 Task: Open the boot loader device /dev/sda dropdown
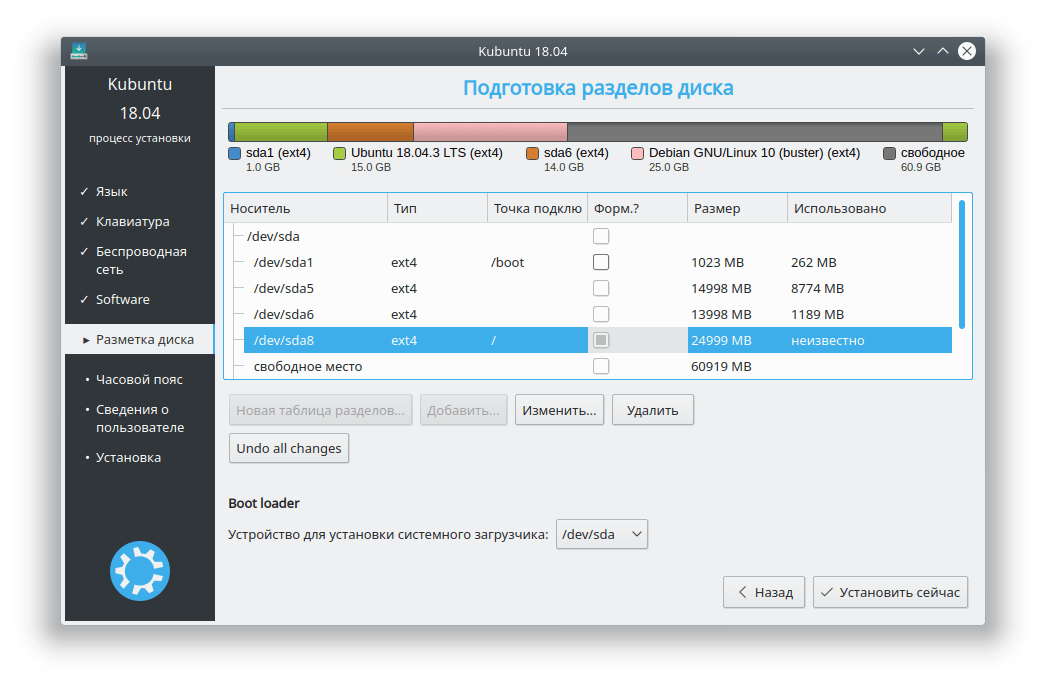(602, 534)
